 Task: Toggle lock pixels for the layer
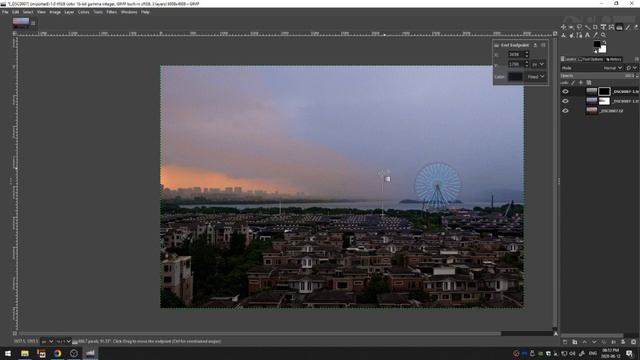point(573,82)
